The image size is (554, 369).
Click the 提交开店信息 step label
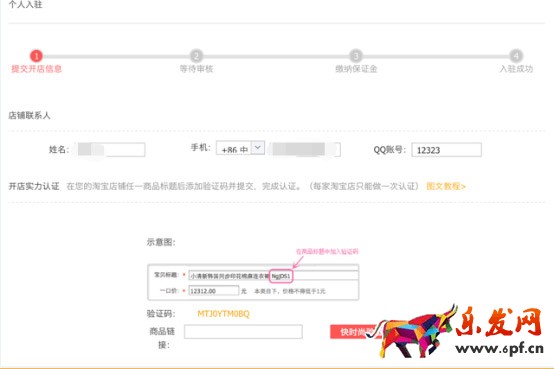click(x=36, y=69)
